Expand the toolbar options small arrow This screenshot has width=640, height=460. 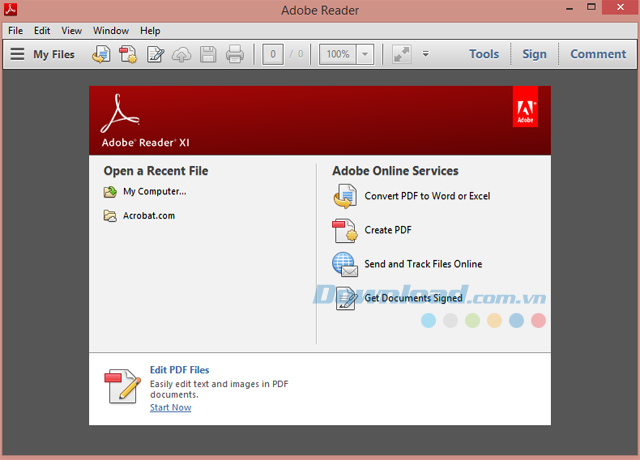(425, 54)
